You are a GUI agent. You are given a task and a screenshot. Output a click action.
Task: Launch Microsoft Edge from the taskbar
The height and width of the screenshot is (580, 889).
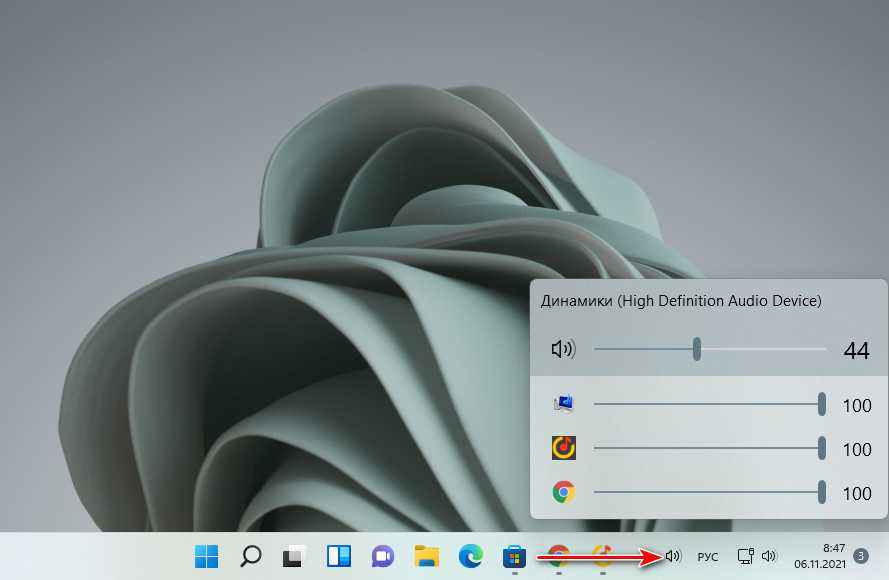coord(470,556)
